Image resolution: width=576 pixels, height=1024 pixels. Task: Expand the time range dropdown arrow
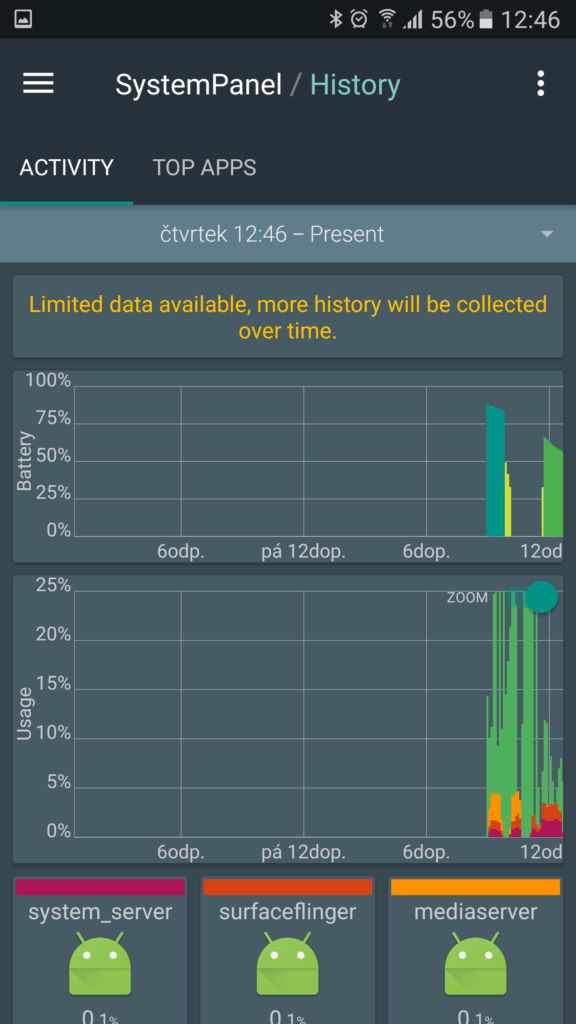click(547, 234)
